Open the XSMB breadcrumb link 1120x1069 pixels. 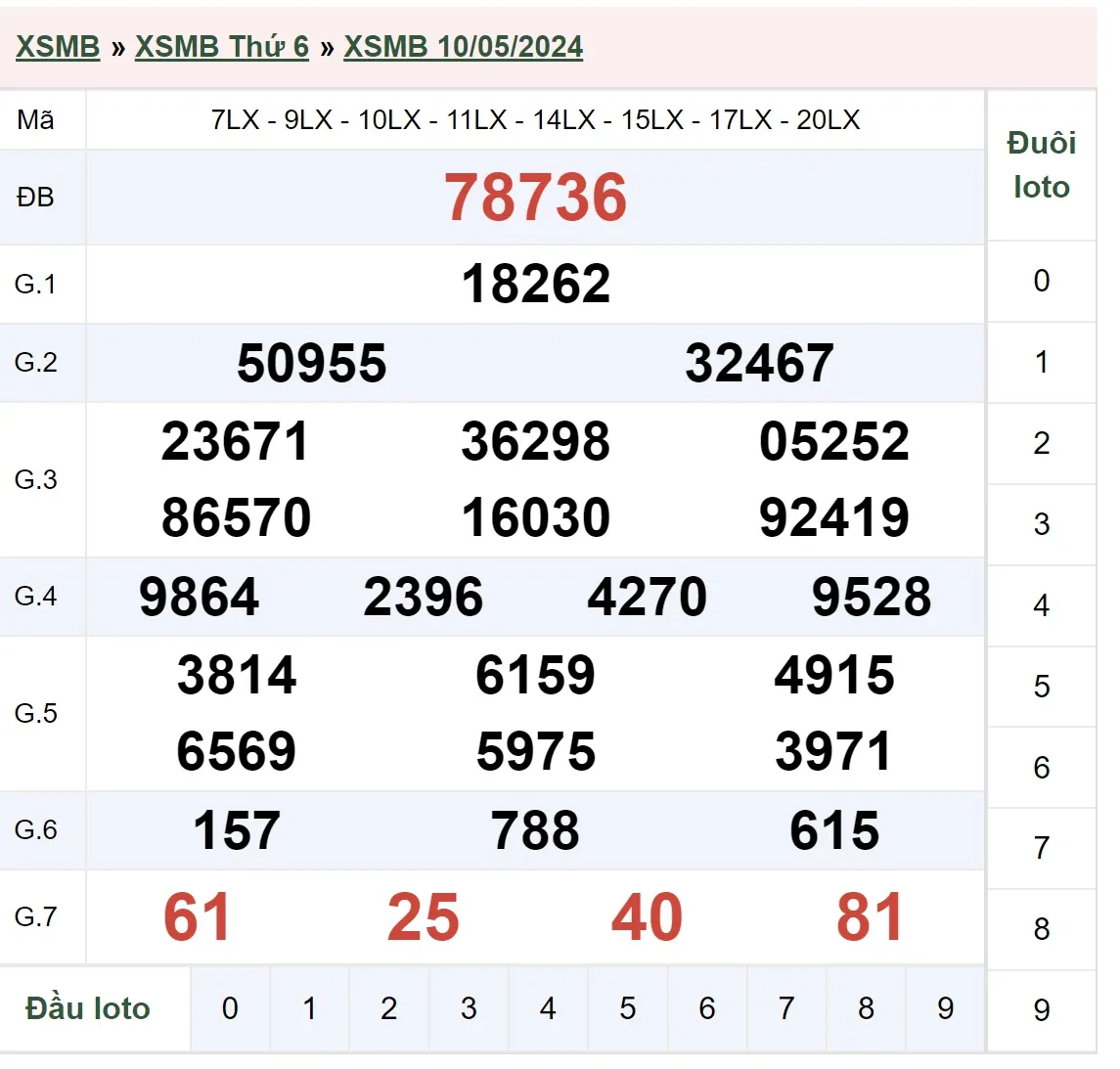coord(58,47)
